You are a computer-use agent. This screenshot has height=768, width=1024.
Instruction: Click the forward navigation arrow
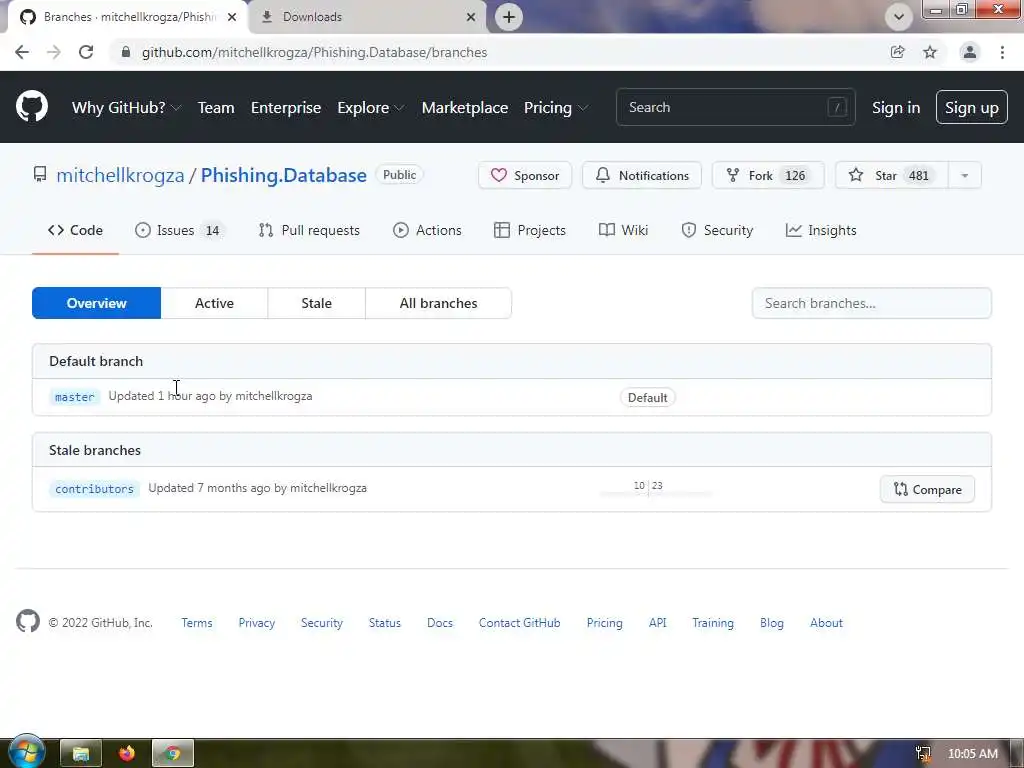coord(54,52)
